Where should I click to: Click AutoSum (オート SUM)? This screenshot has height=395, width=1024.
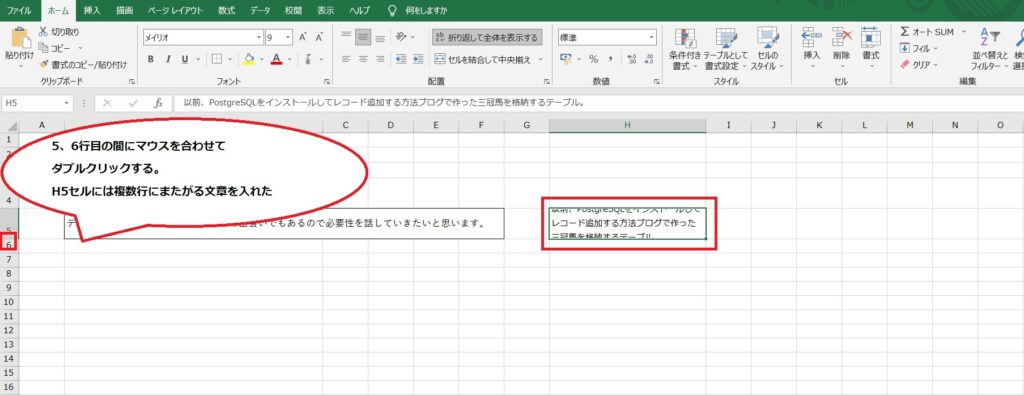point(927,31)
